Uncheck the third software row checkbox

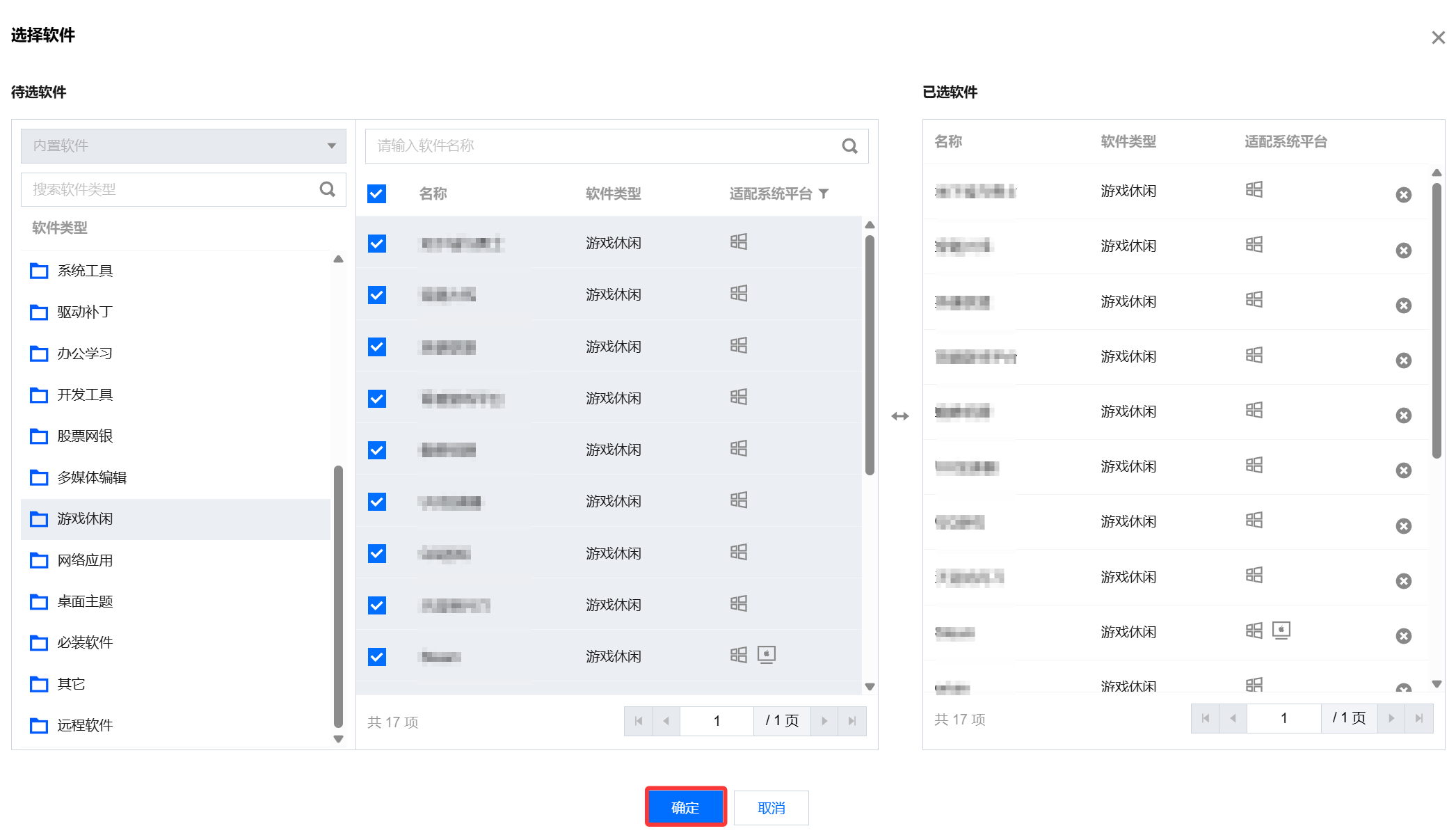pos(377,347)
